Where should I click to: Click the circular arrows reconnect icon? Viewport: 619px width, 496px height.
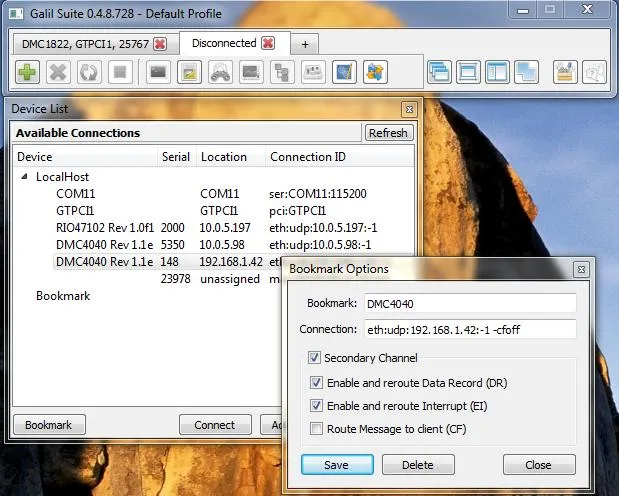[89, 72]
